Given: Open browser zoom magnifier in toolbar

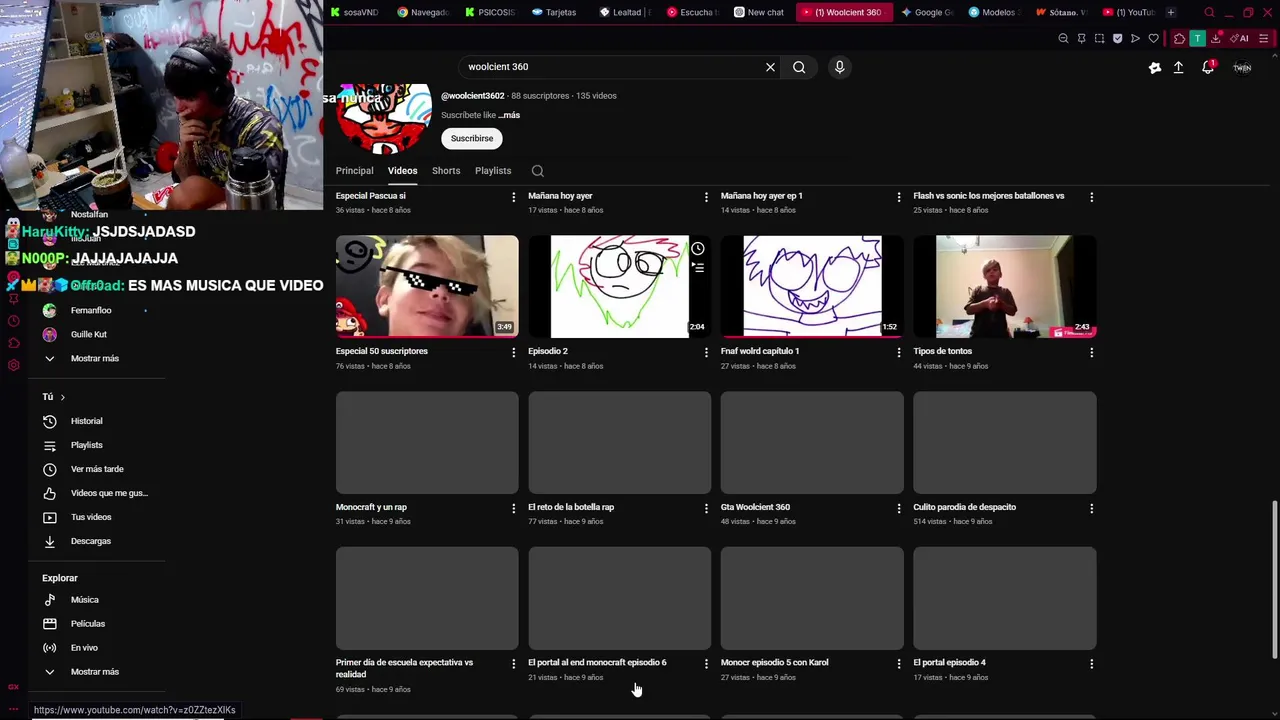Looking at the screenshot, I should click(1063, 39).
